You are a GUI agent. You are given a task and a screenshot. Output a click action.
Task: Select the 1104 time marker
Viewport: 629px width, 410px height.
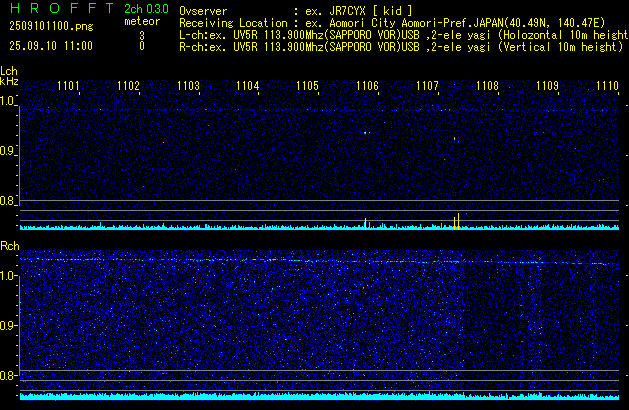point(248,86)
